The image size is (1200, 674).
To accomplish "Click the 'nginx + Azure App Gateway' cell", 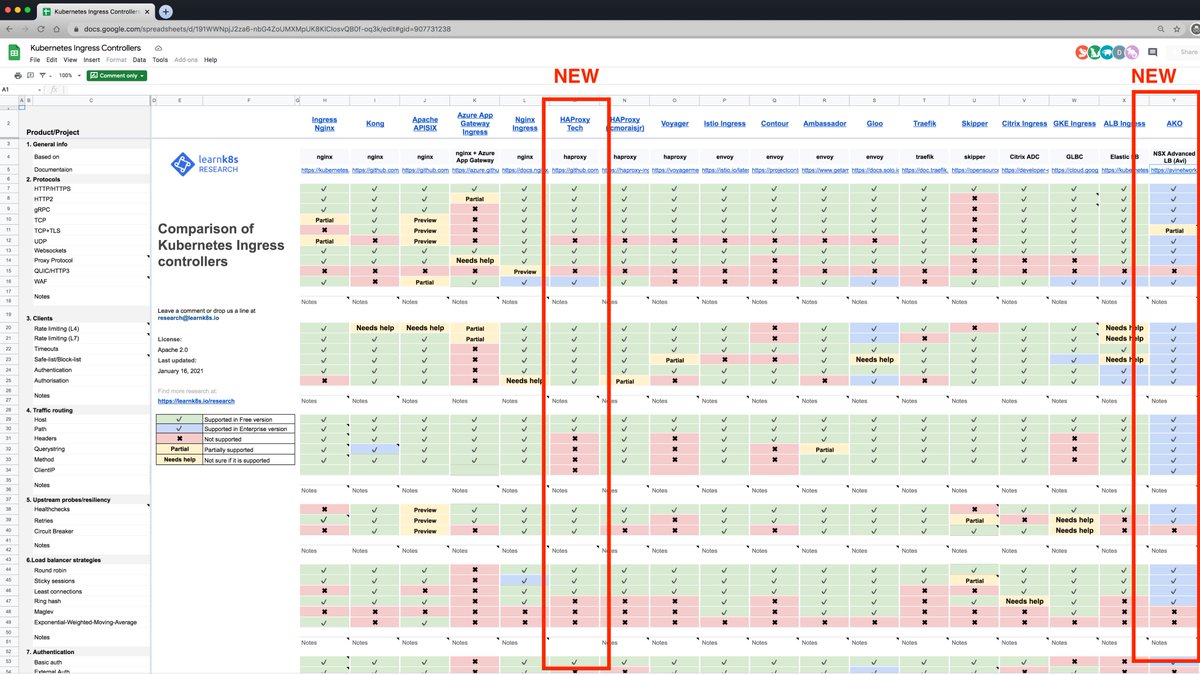I will tap(475, 157).
